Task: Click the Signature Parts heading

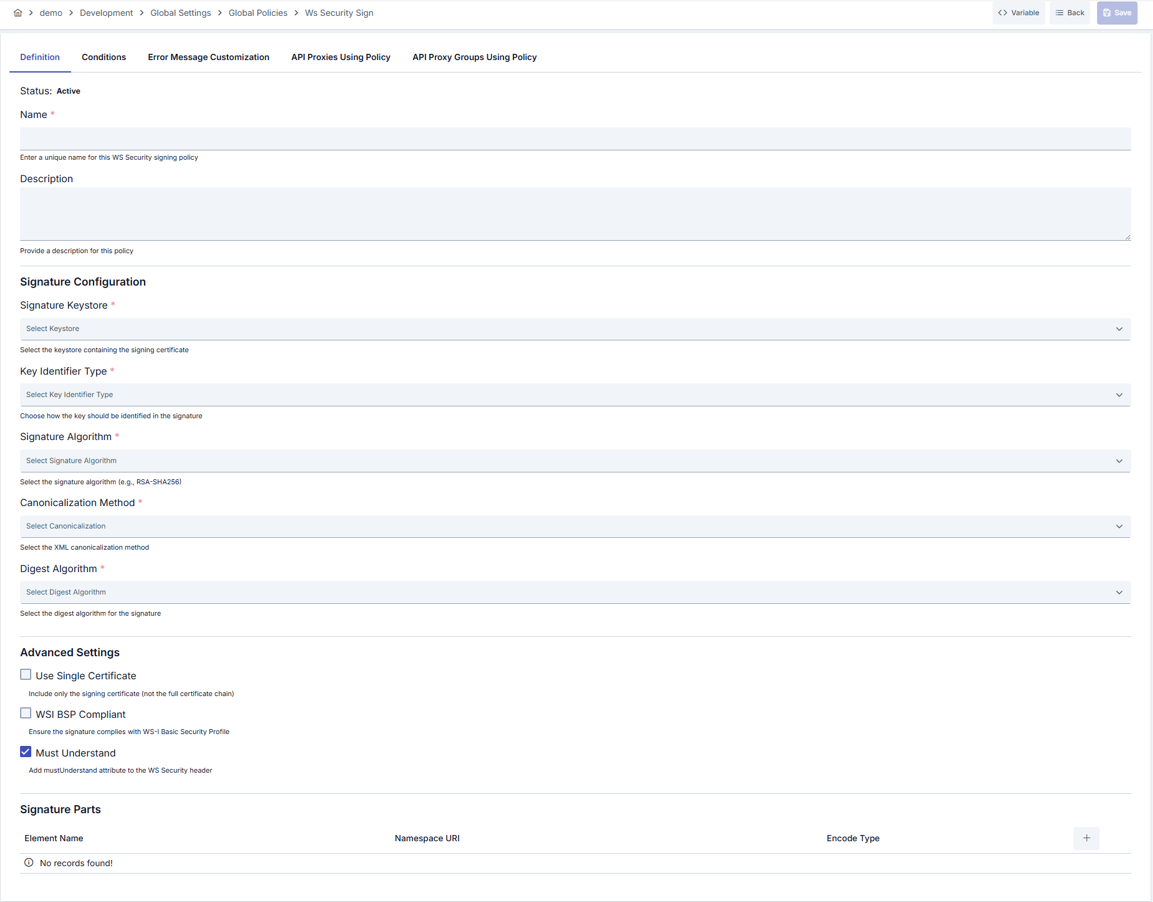Action: coord(60,809)
